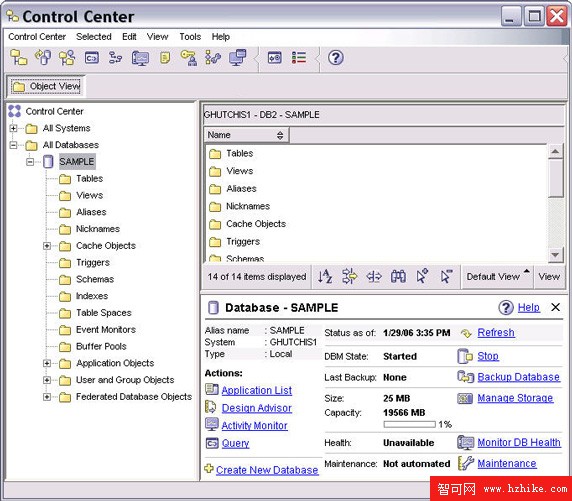
Task: Click the Object View tab button
Action: 46,86
